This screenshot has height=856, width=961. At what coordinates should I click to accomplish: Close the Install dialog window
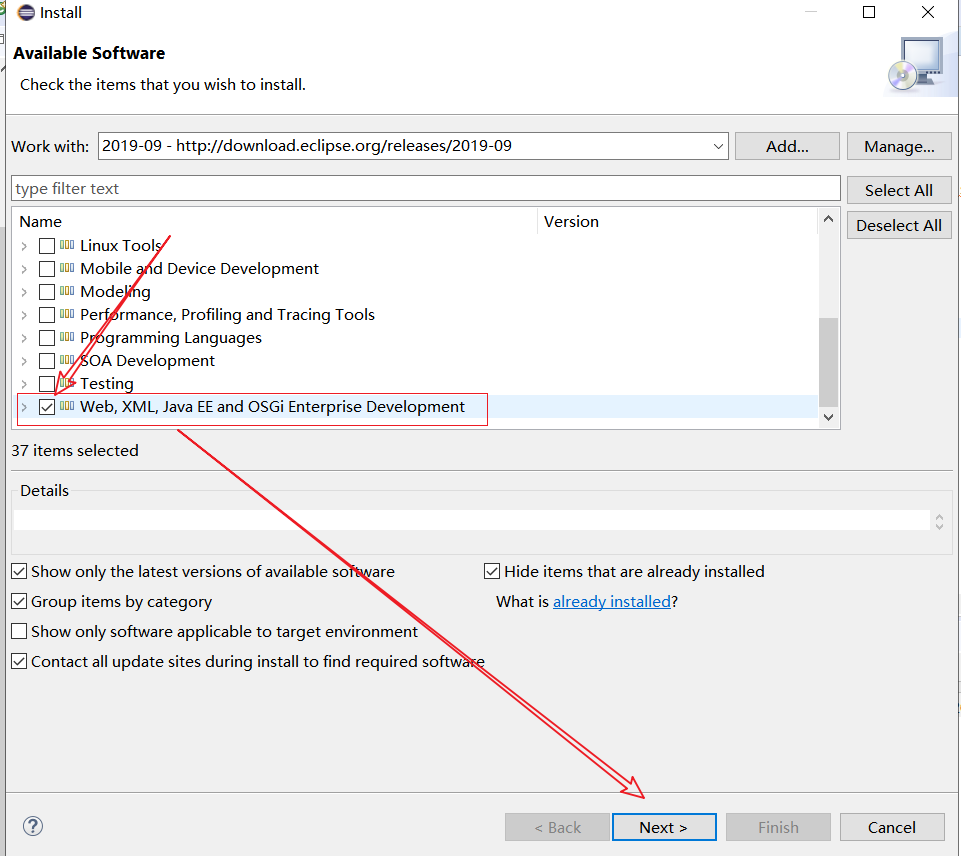(x=928, y=12)
